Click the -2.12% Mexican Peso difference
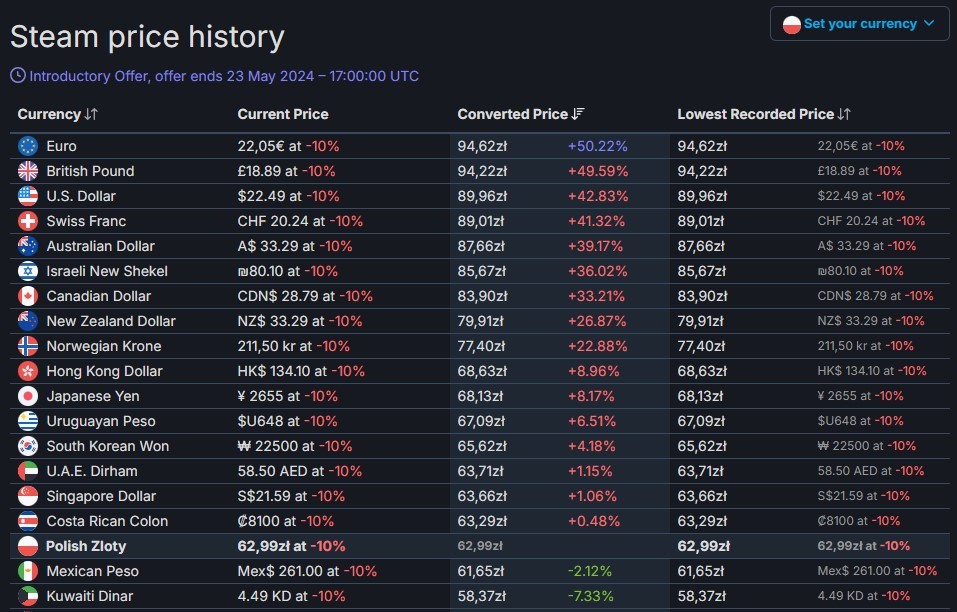Screen dimensions: 957x612 [590, 572]
